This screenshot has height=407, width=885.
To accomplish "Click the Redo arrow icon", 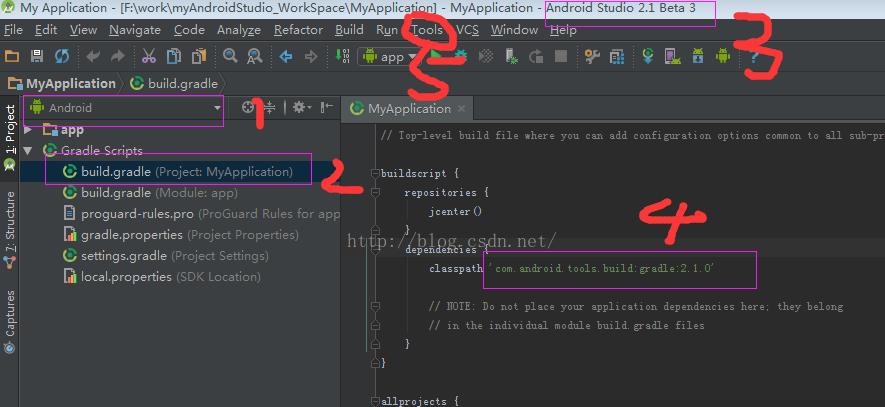I will click(x=117, y=56).
